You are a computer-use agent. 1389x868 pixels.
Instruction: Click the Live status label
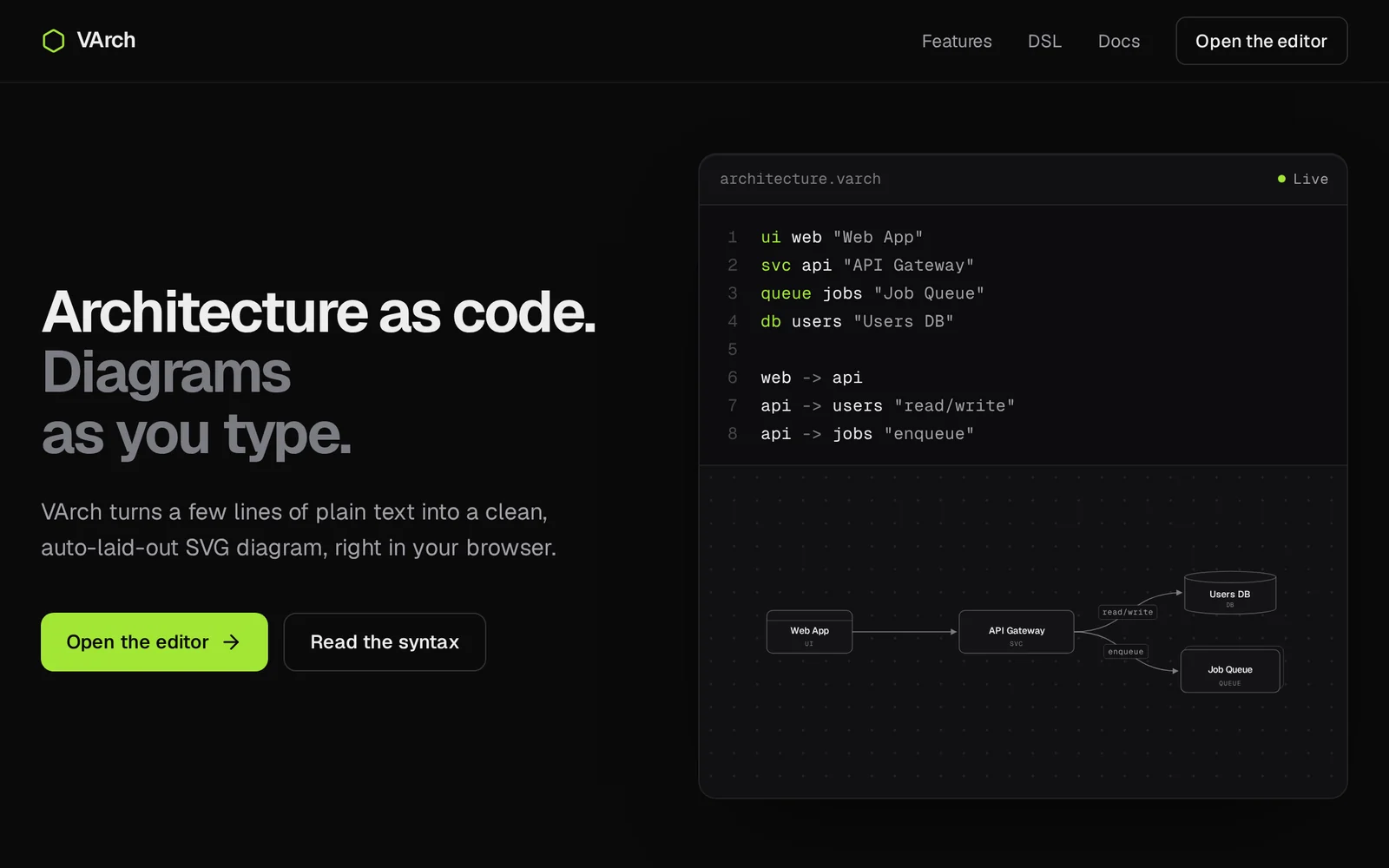pos(1311,179)
